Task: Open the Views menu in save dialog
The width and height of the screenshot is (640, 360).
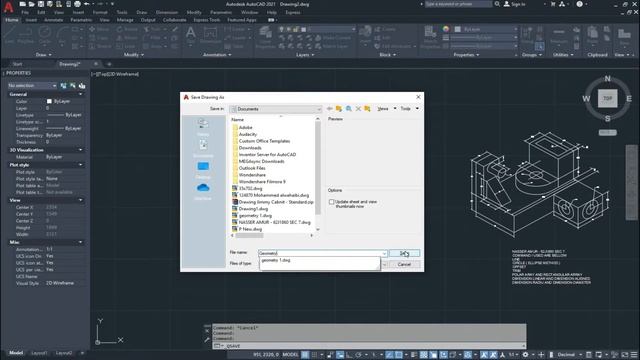Action: (x=386, y=109)
